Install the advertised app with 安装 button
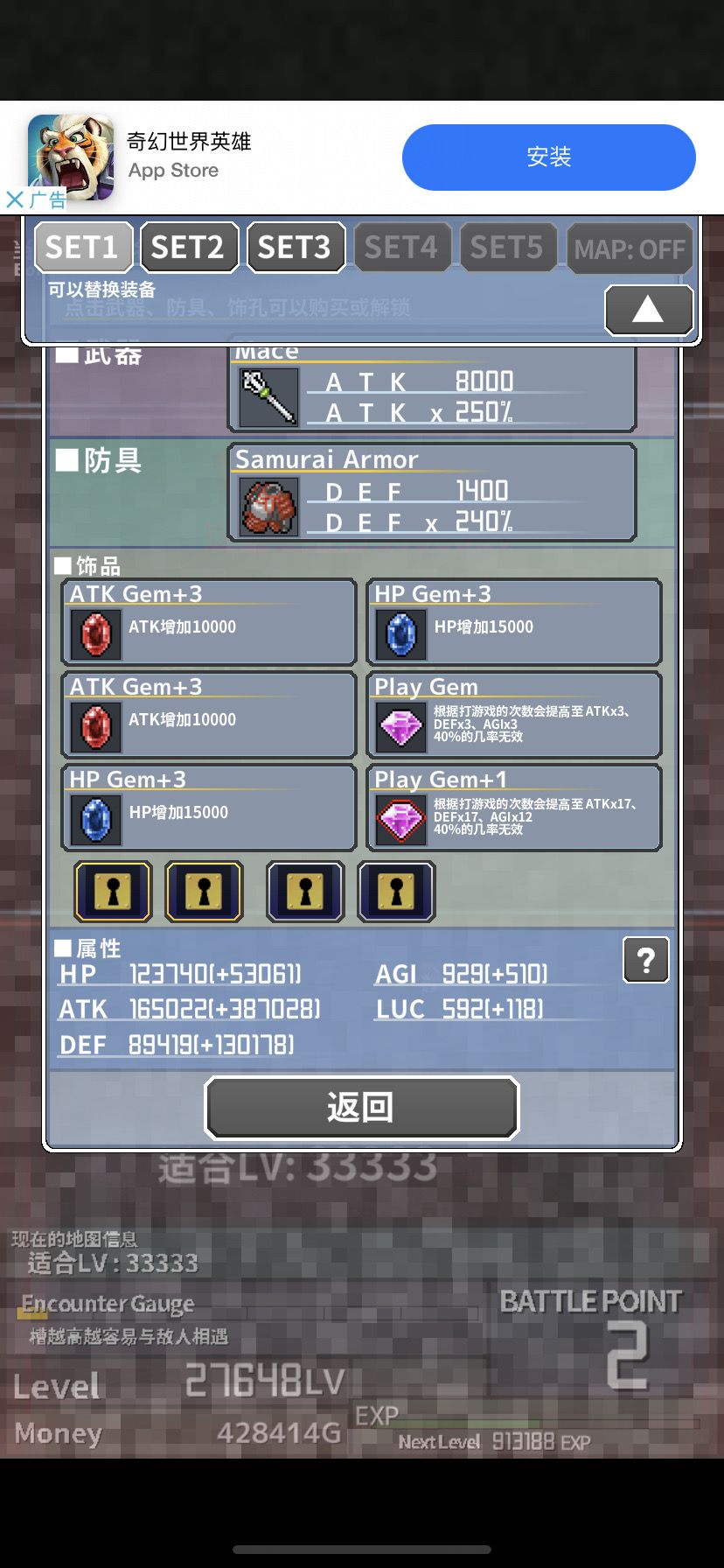This screenshot has width=724, height=1568. (x=549, y=157)
